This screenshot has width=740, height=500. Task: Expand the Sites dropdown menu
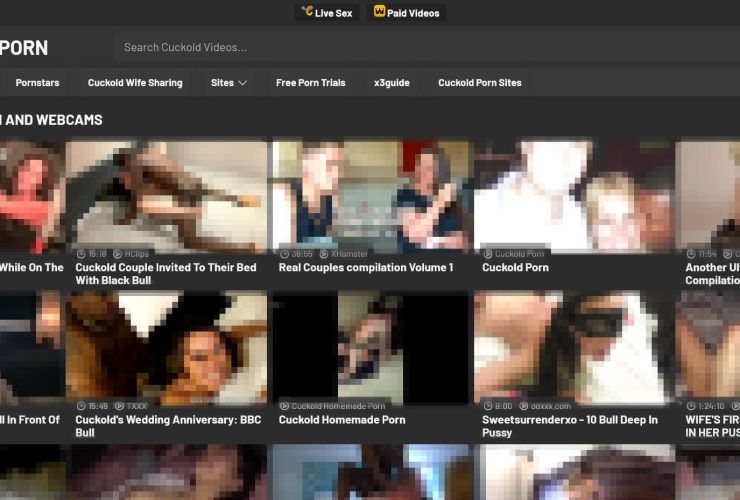(x=228, y=83)
